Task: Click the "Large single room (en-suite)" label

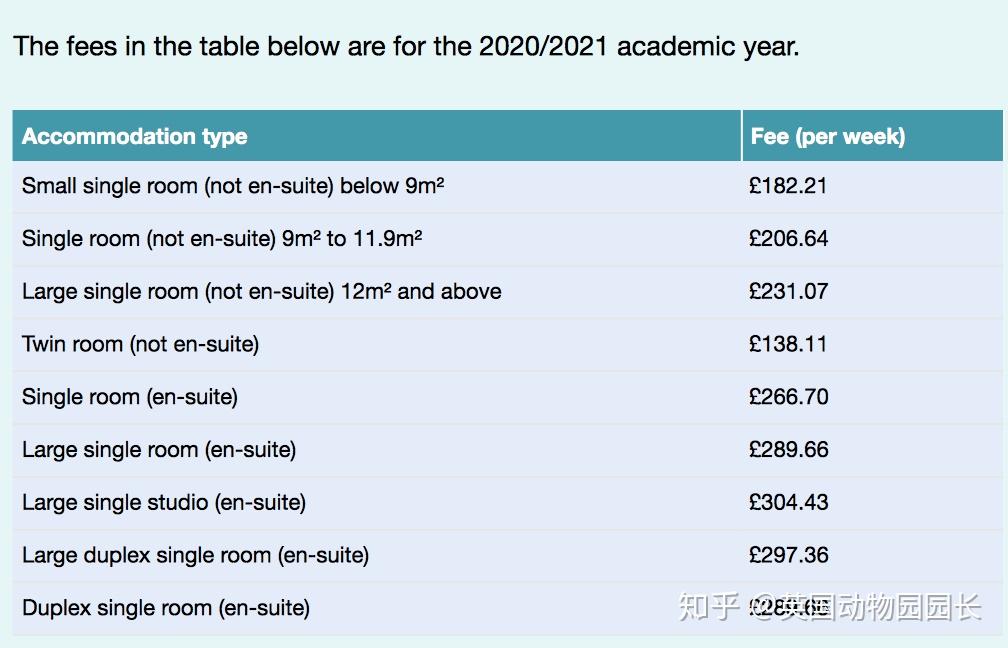Action: click(x=159, y=450)
